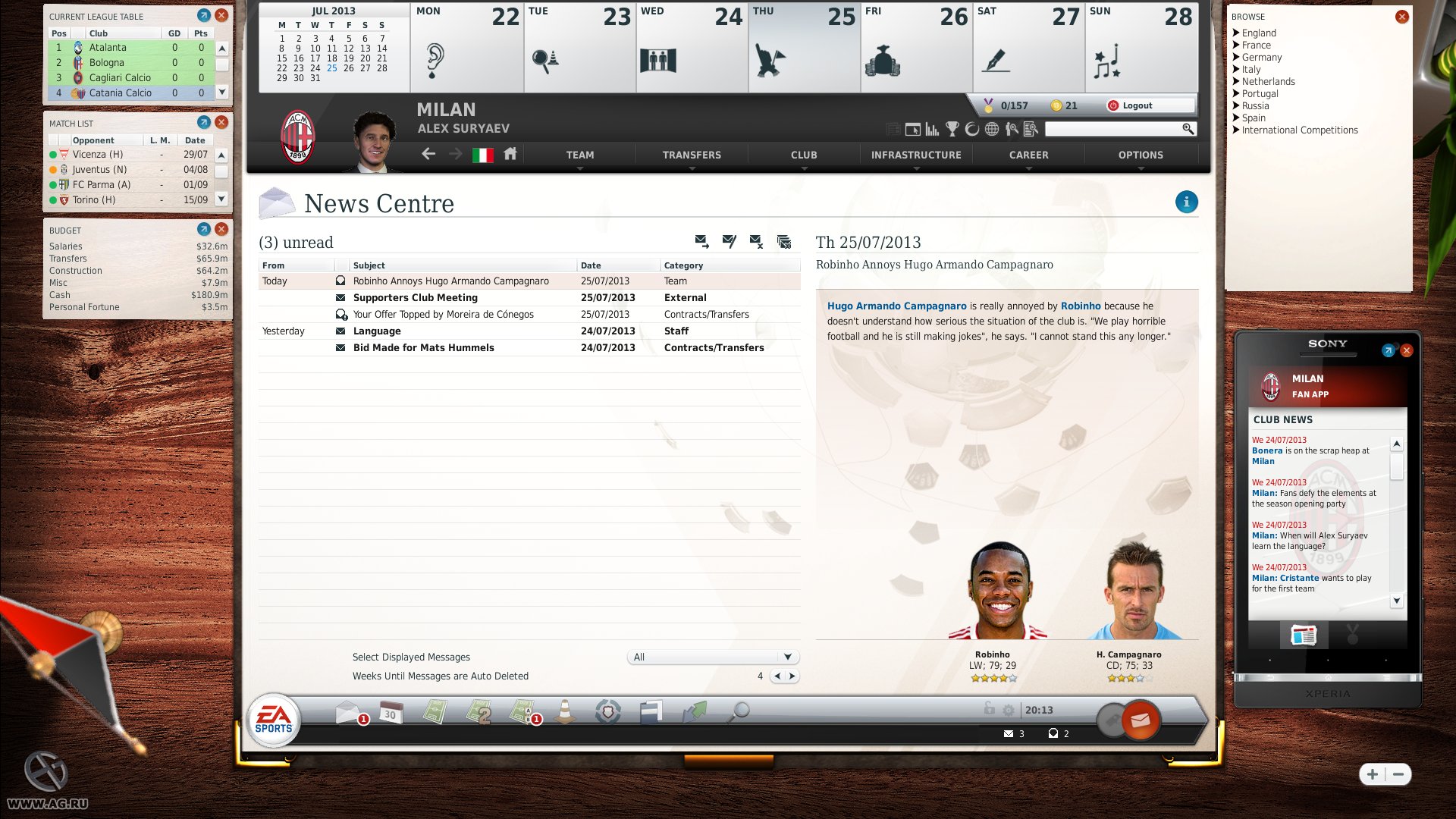Switch to the CAREER menu
This screenshot has height=819, width=1456.
[1028, 155]
